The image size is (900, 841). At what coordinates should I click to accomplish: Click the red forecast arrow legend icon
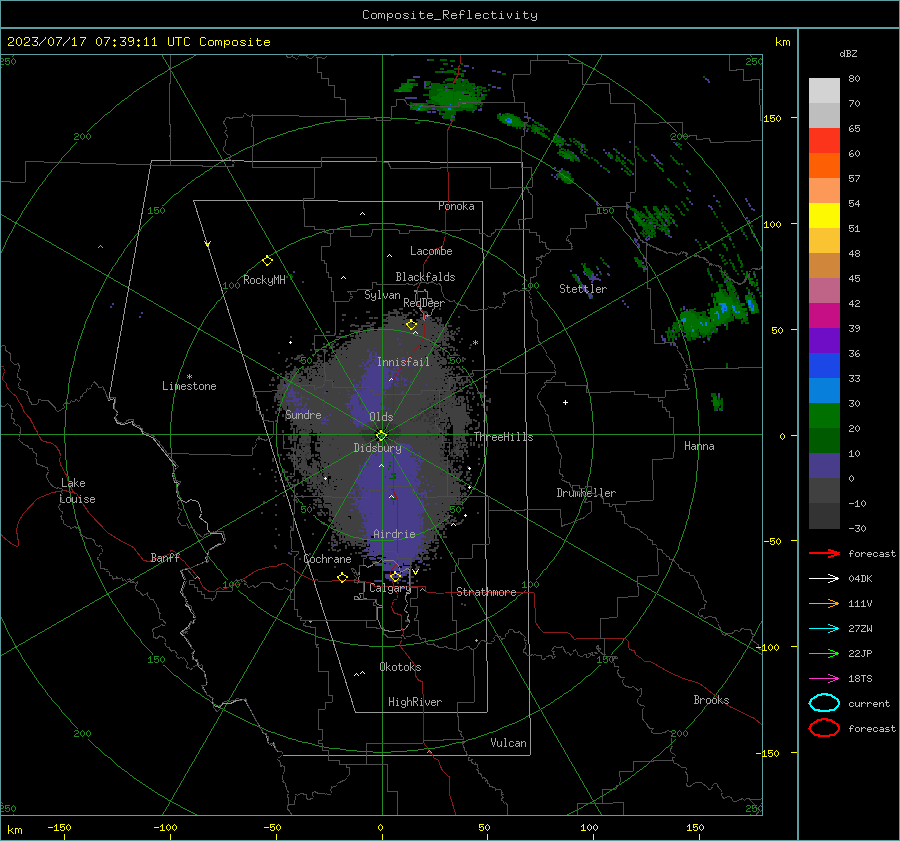824,553
